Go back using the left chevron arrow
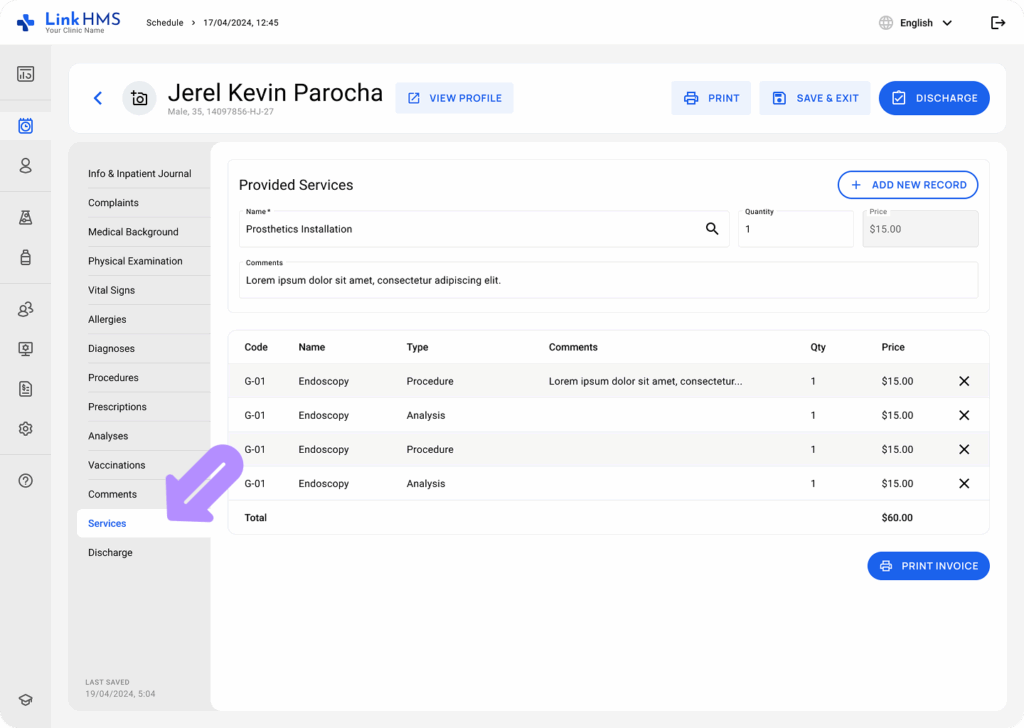The height and width of the screenshot is (728, 1024). pos(98,98)
